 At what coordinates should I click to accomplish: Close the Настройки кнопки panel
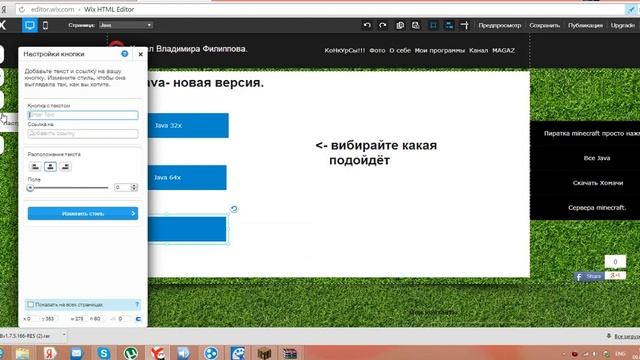[140, 54]
